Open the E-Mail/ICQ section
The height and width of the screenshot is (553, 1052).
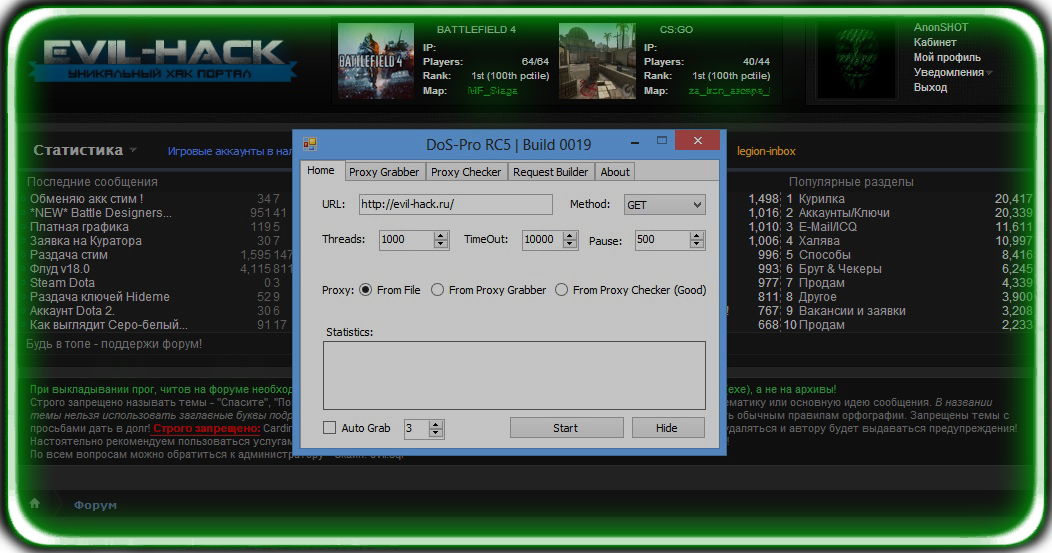827,227
